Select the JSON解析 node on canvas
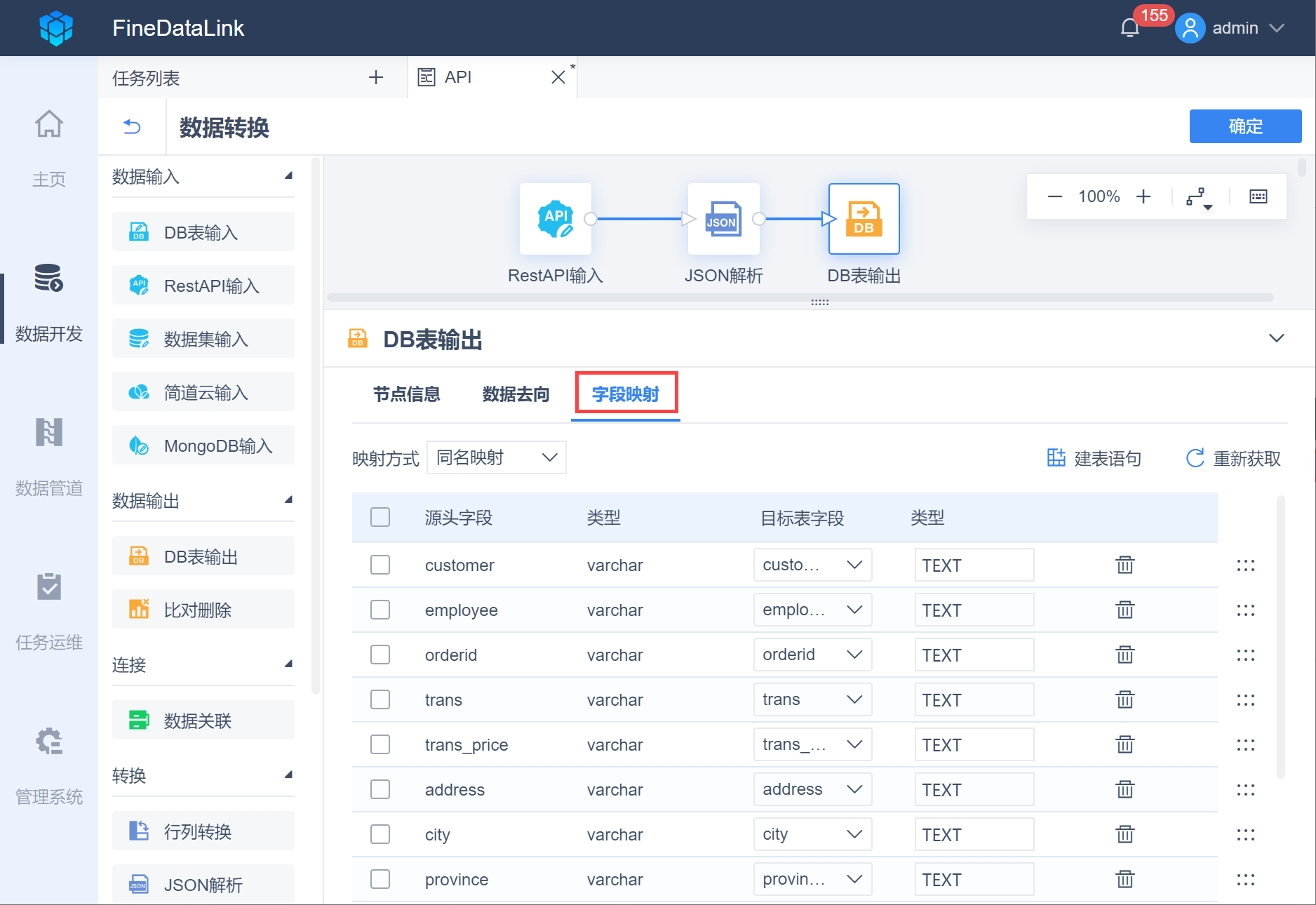The height and width of the screenshot is (905, 1316). [x=724, y=219]
